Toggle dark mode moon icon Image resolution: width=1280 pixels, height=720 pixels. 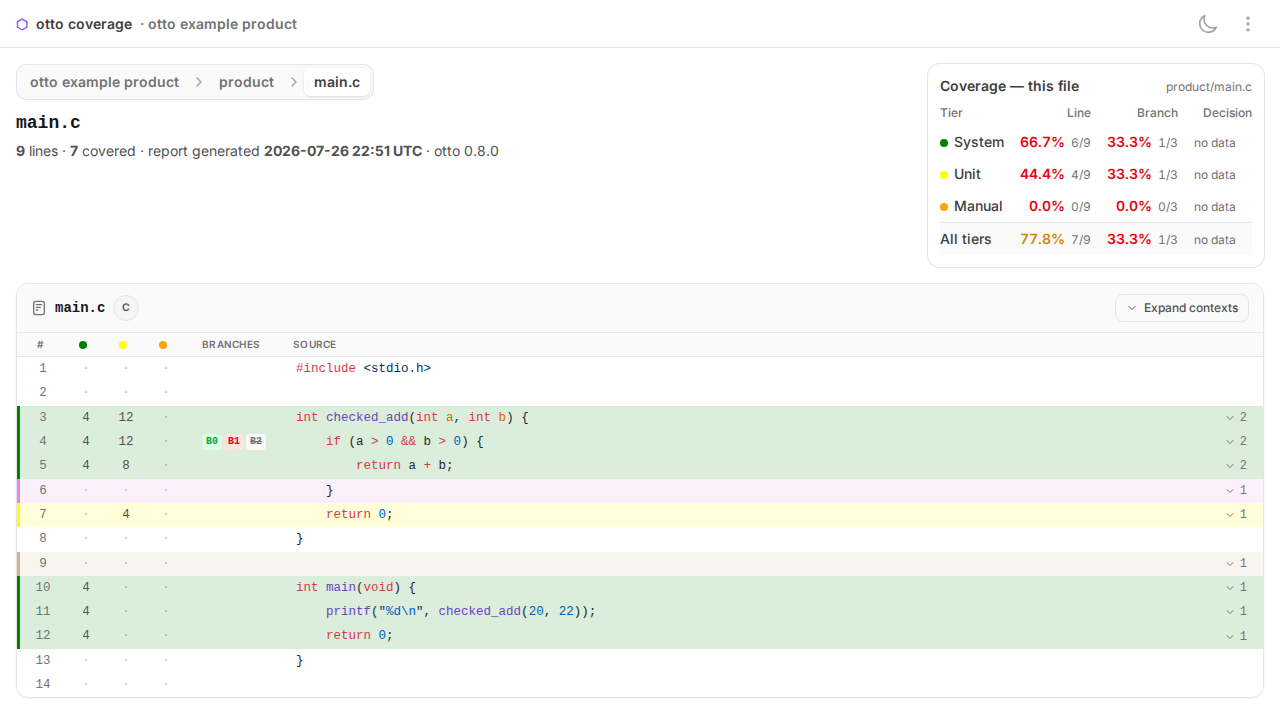tap(1208, 24)
